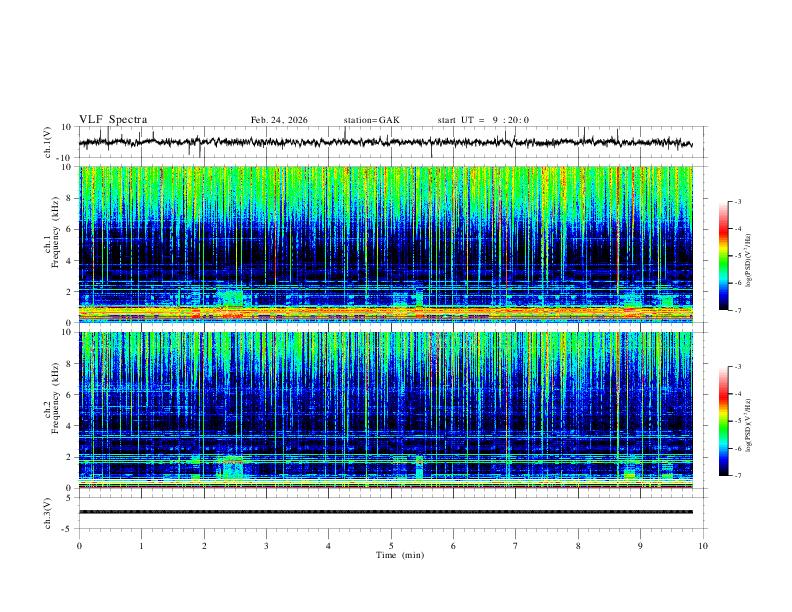
Task: Click the ch.2 spectrogram panel
Action: [x=386, y=410]
